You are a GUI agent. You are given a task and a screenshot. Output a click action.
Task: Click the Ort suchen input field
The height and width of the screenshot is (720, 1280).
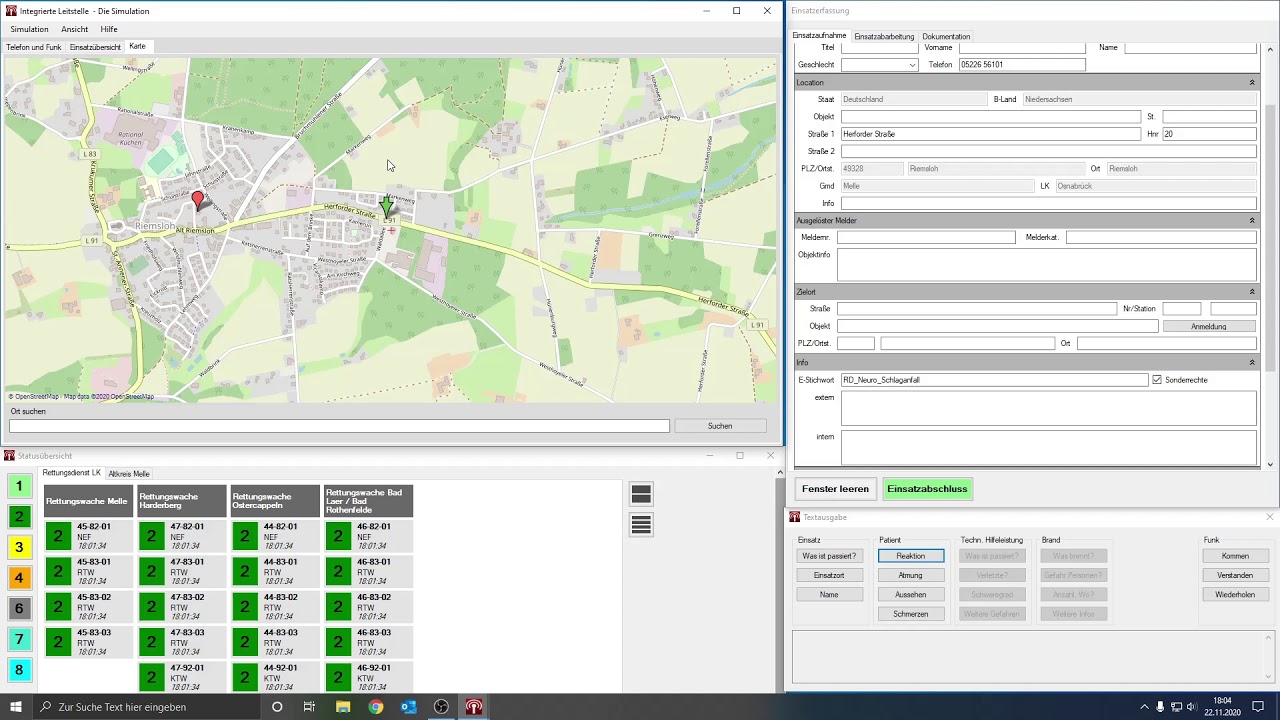click(x=339, y=426)
